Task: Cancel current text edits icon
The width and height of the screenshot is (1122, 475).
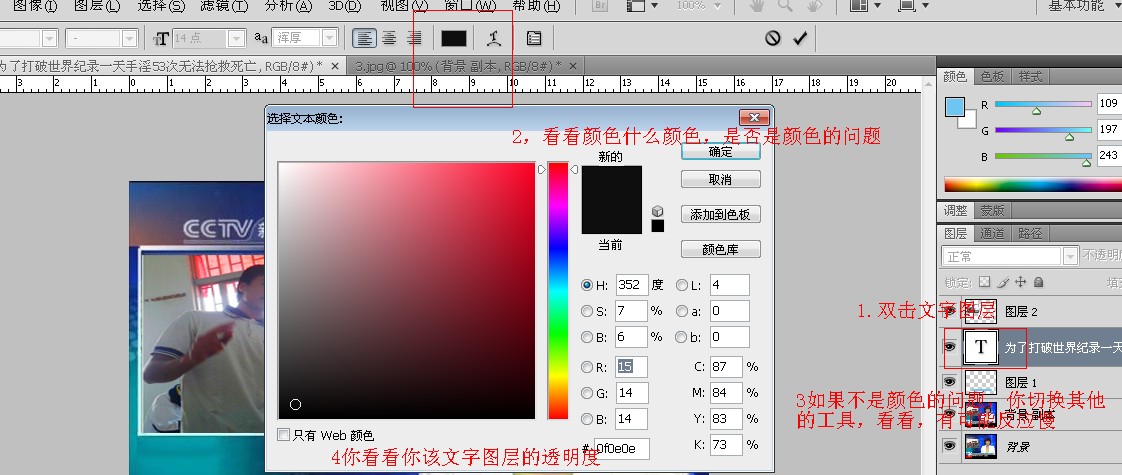Action: (772, 38)
